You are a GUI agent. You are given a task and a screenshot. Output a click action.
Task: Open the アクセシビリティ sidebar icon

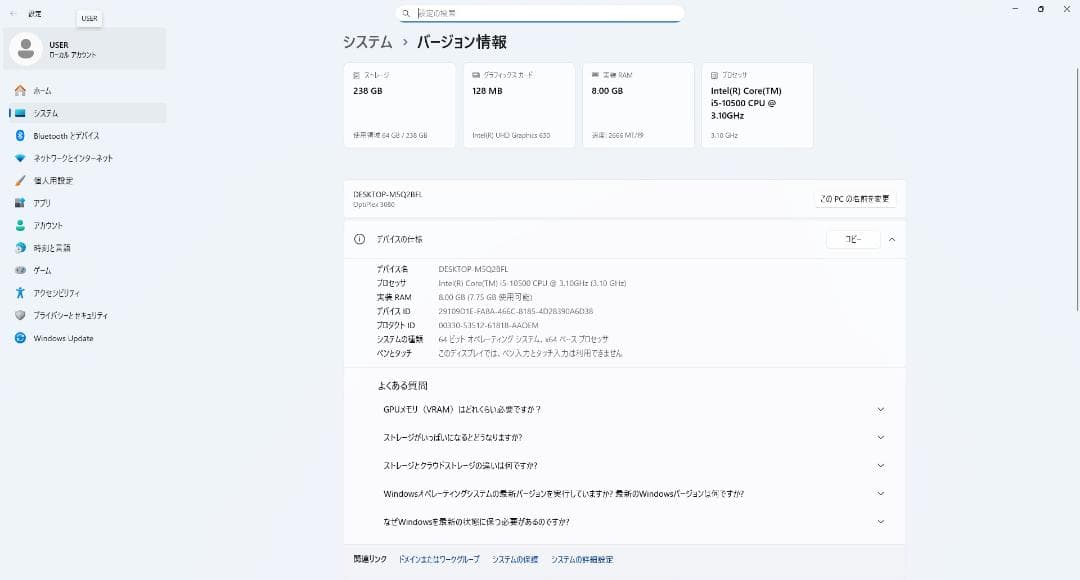20,293
